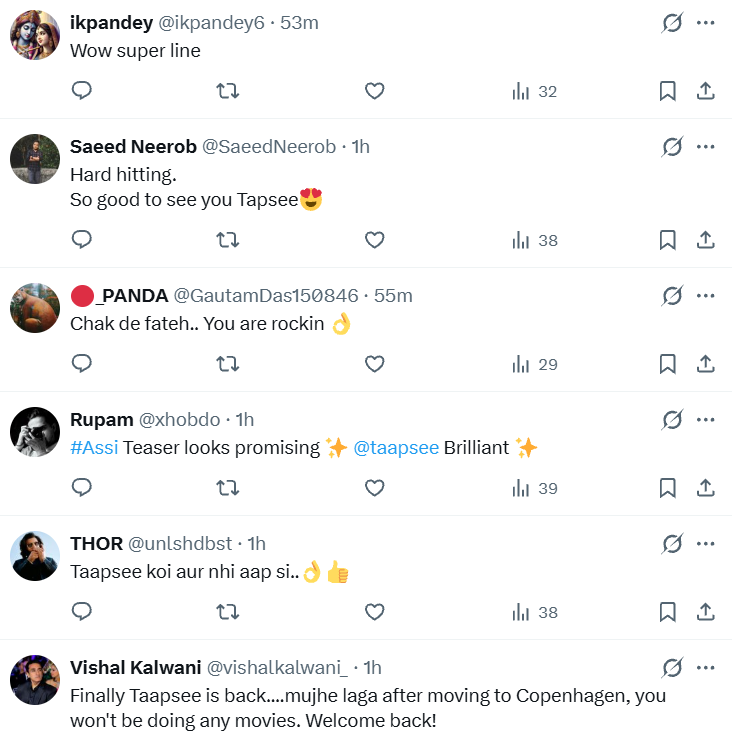Open Saeed Neerob's profile name
The image size is (732, 738).
pyautogui.click(x=133, y=147)
